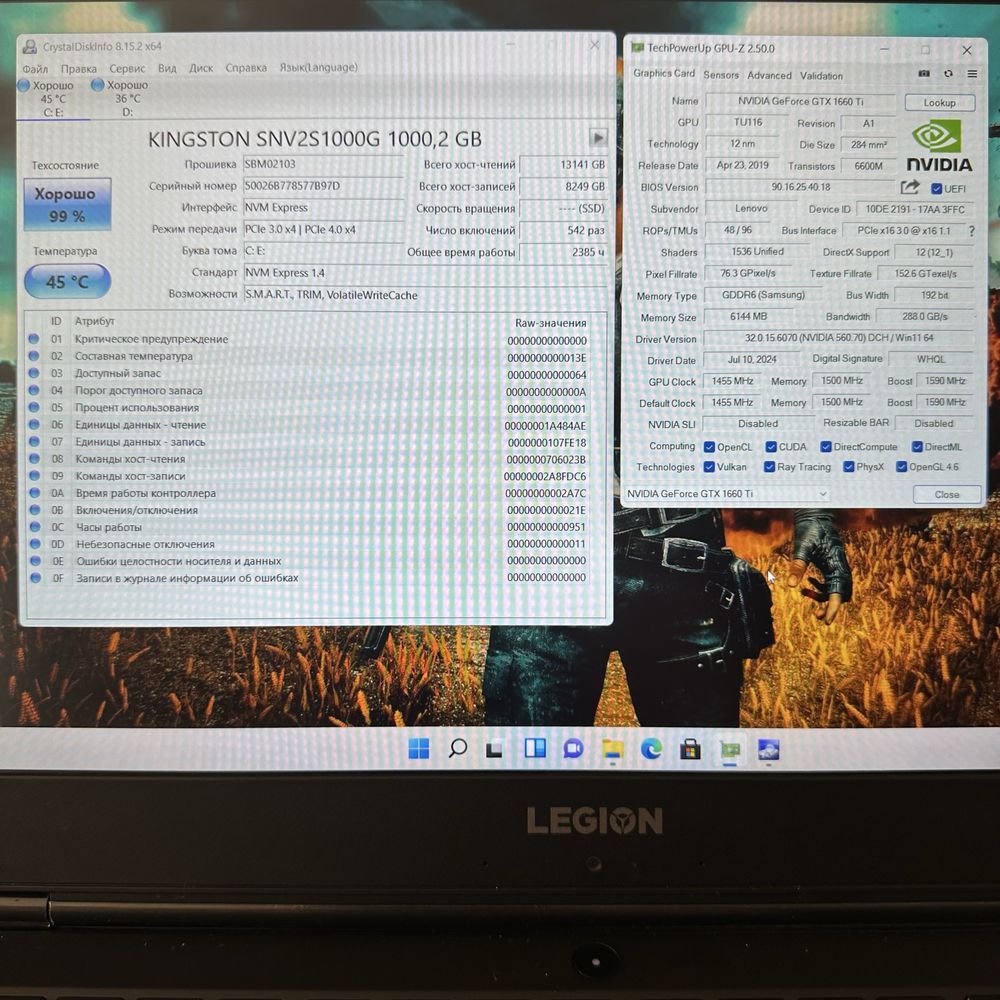Image resolution: width=1000 pixels, height=1000 pixels.
Task: Click the Атрибут column header
Action: pos(94,321)
